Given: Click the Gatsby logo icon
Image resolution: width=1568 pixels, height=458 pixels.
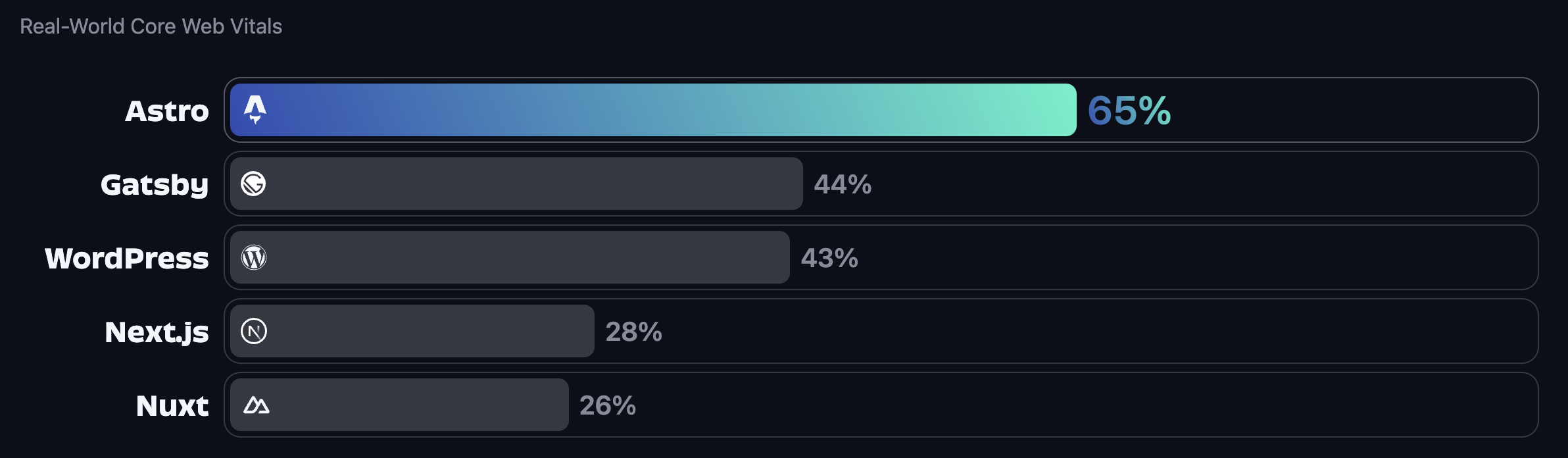Looking at the screenshot, I should tap(253, 184).
